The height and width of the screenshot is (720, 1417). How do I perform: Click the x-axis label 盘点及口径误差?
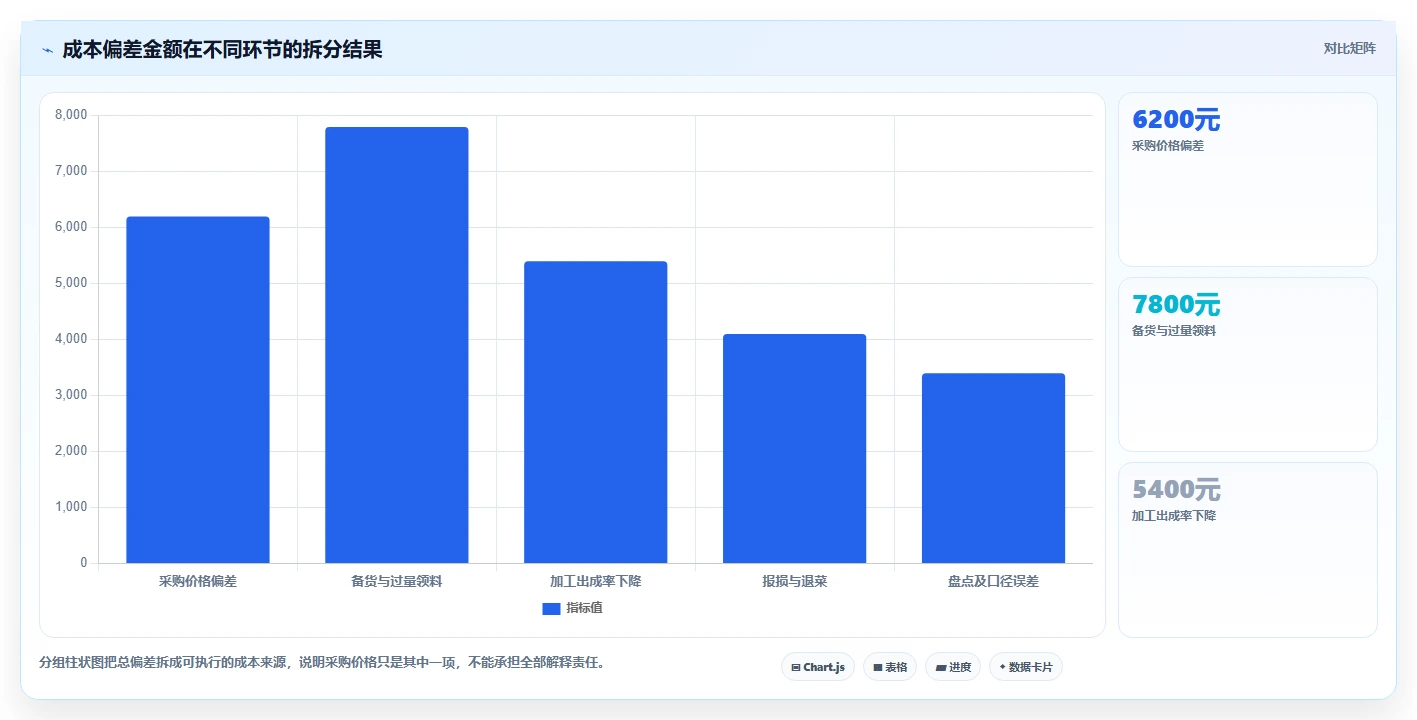click(994, 581)
